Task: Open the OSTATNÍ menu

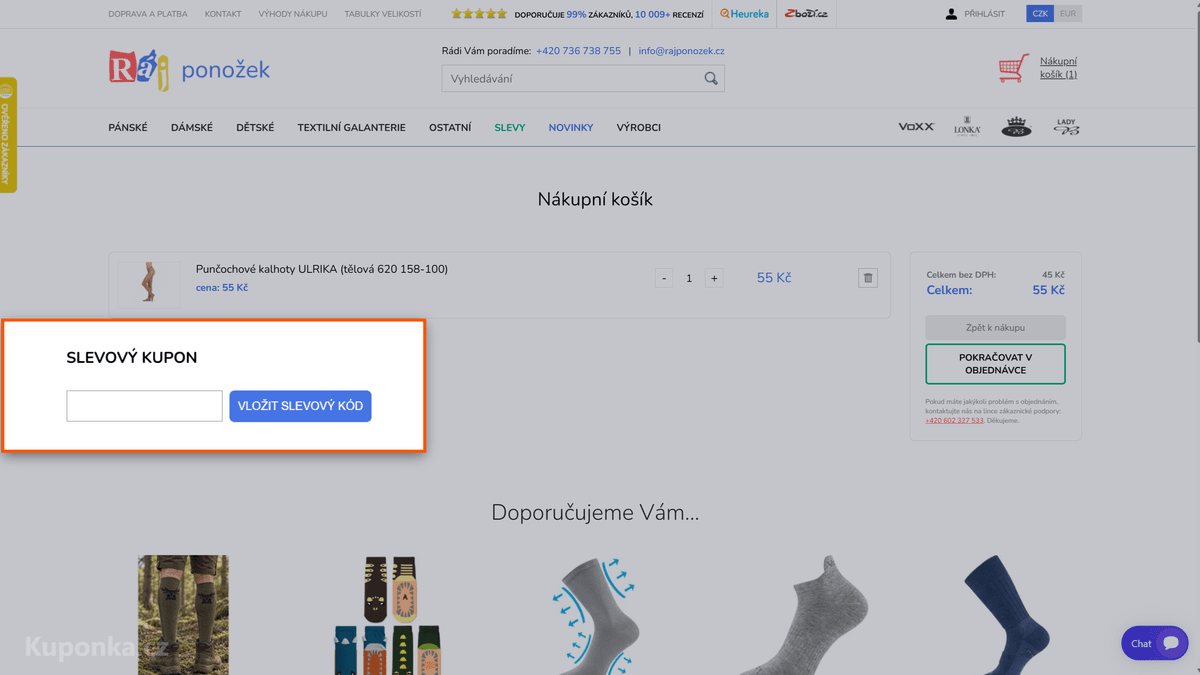Action: (x=450, y=128)
